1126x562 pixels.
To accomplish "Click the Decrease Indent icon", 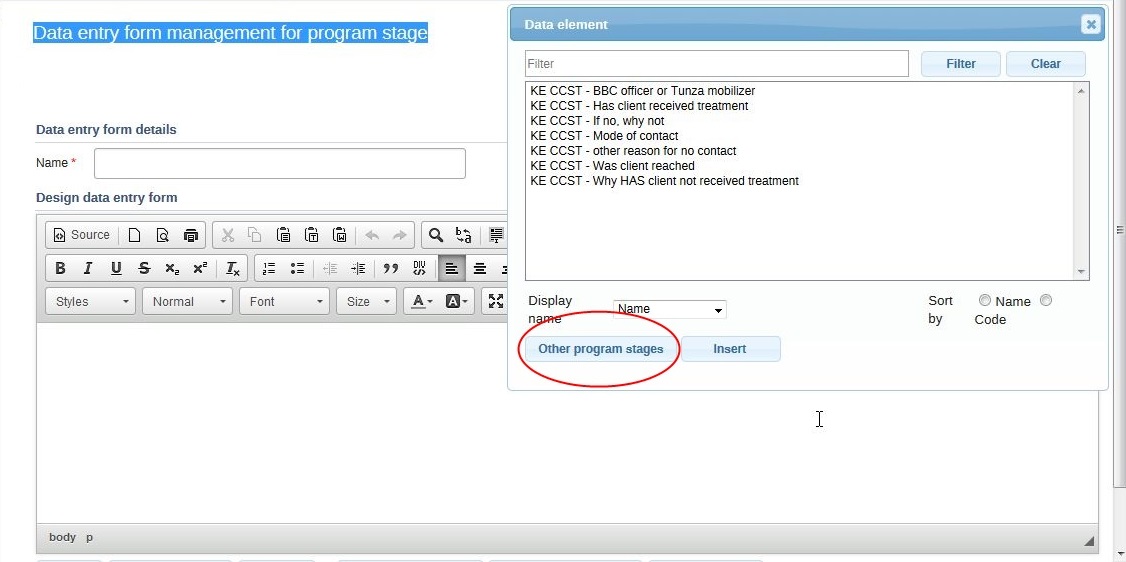I will click(330, 268).
